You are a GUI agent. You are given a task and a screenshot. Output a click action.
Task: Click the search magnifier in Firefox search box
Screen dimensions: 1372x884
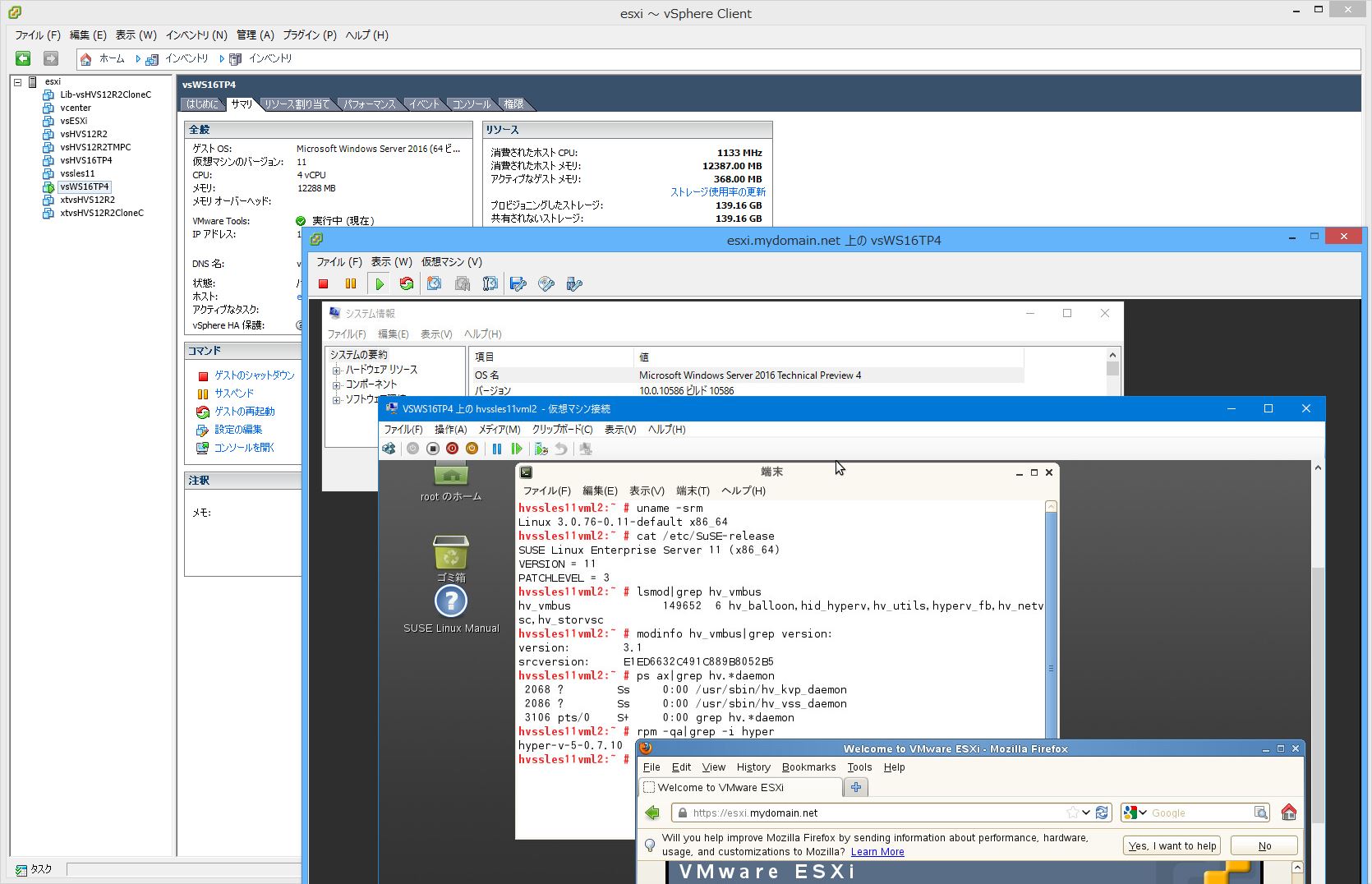click(x=1260, y=813)
